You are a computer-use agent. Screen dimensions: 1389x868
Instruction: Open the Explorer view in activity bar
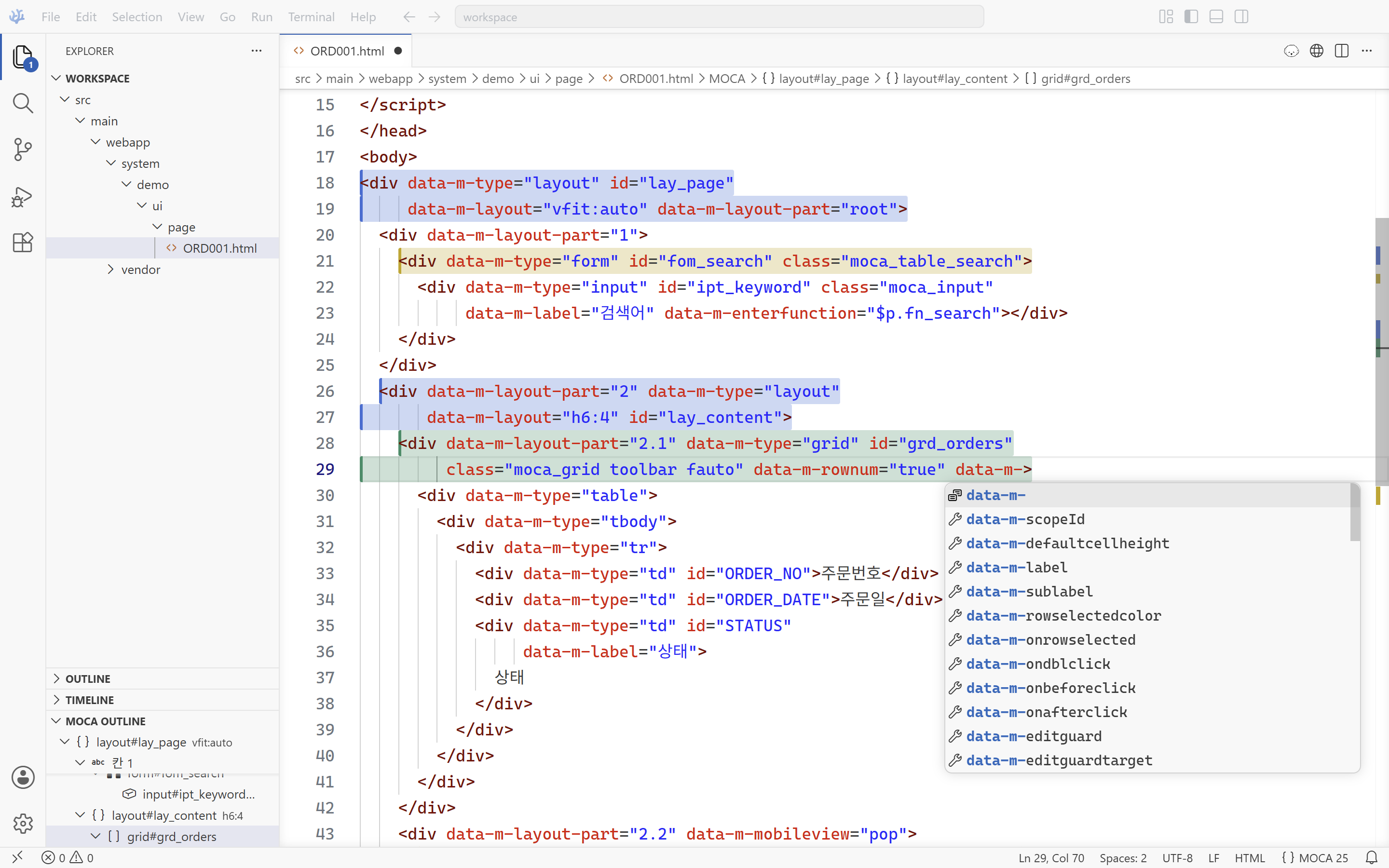(x=23, y=56)
